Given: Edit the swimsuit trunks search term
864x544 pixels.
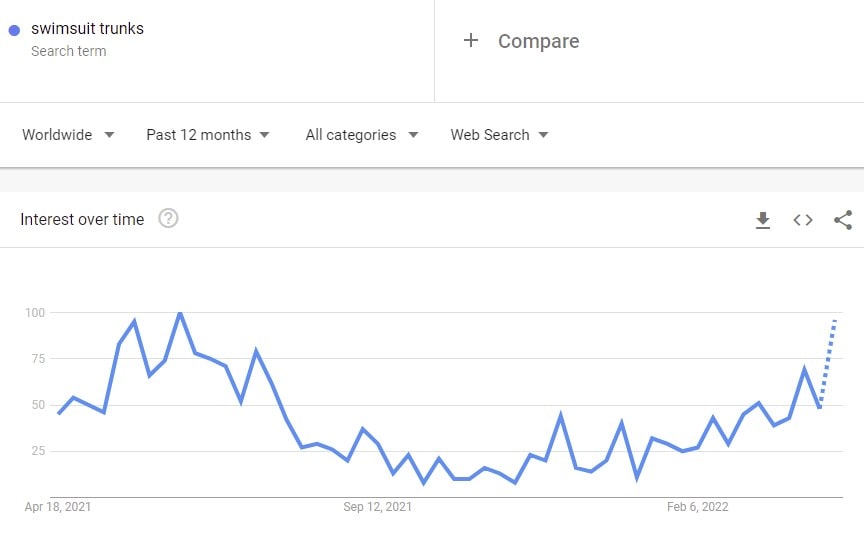Looking at the screenshot, I should (x=88, y=29).
